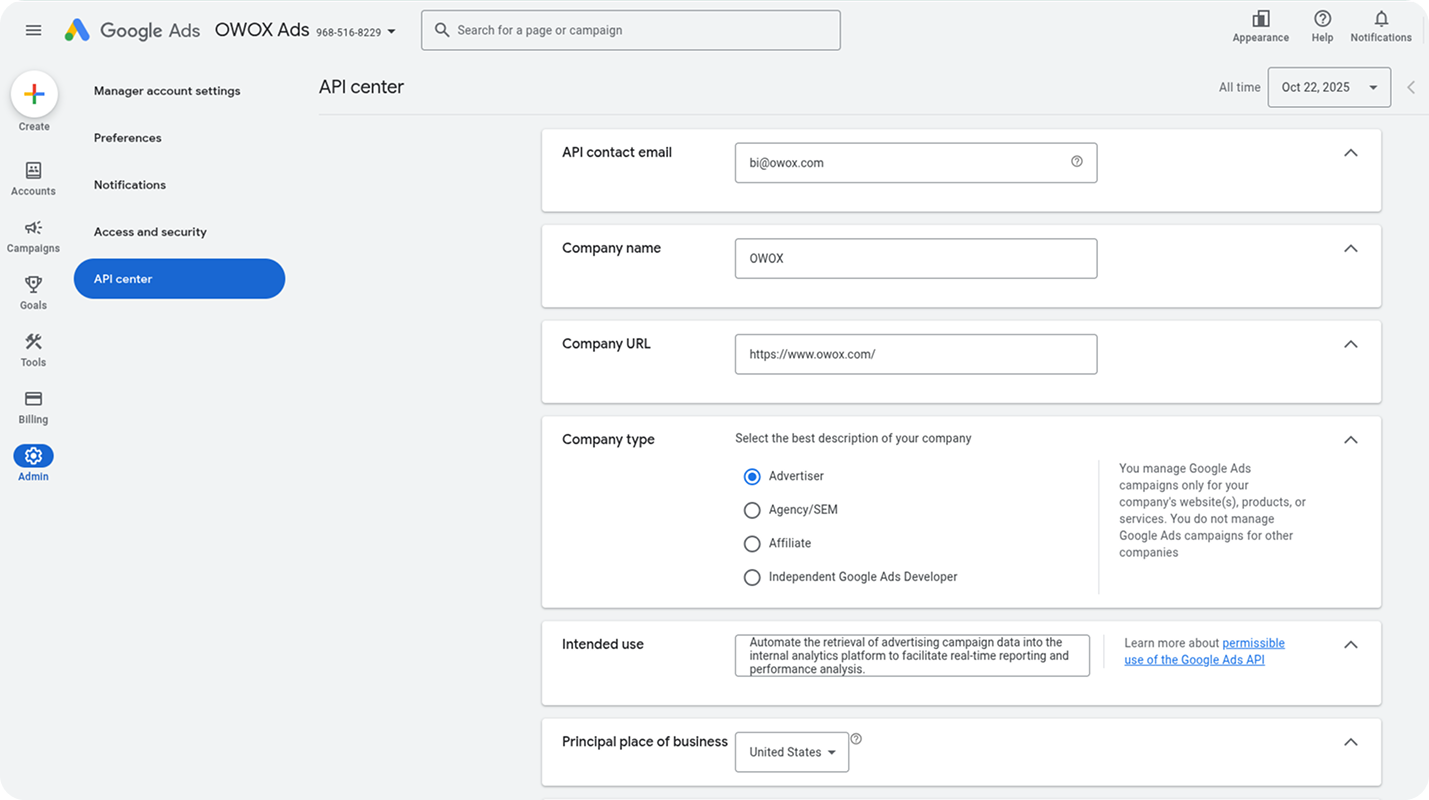Select Independent Google Ads Developer
This screenshot has width=1429, height=800.
752,577
